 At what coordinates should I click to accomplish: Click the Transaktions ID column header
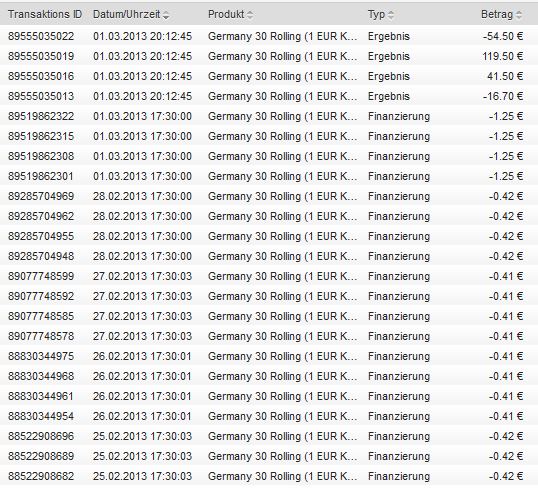(45, 14)
